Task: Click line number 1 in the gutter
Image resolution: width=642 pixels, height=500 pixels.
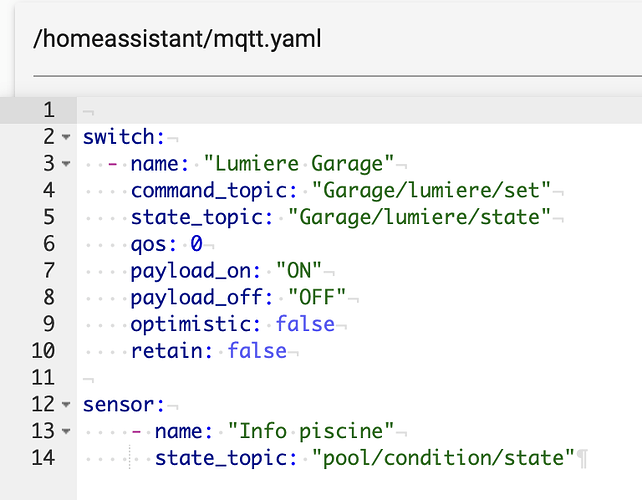Action: (x=46, y=109)
